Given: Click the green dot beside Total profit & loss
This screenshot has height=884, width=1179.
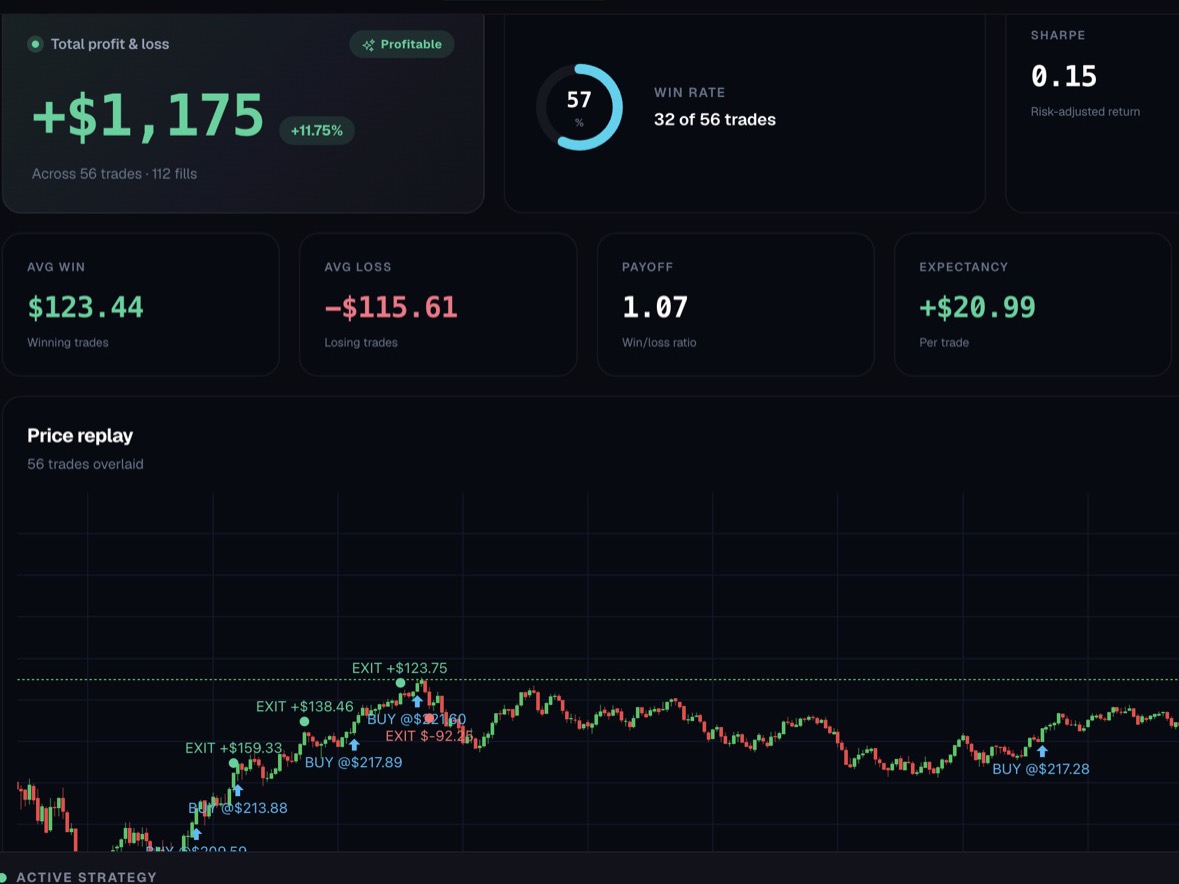Looking at the screenshot, I should (x=35, y=44).
